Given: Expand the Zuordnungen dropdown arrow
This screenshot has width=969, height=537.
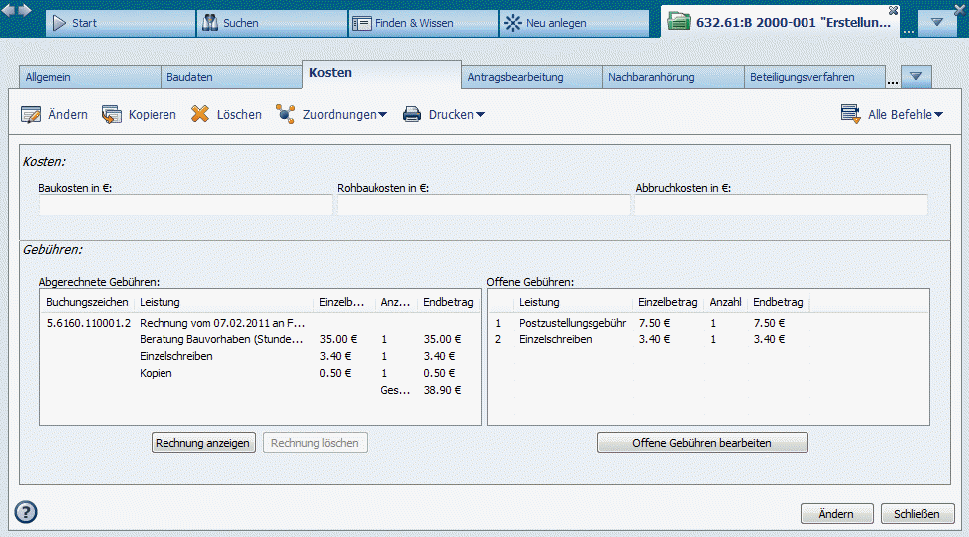Looking at the screenshot, I should coord(382,116).
